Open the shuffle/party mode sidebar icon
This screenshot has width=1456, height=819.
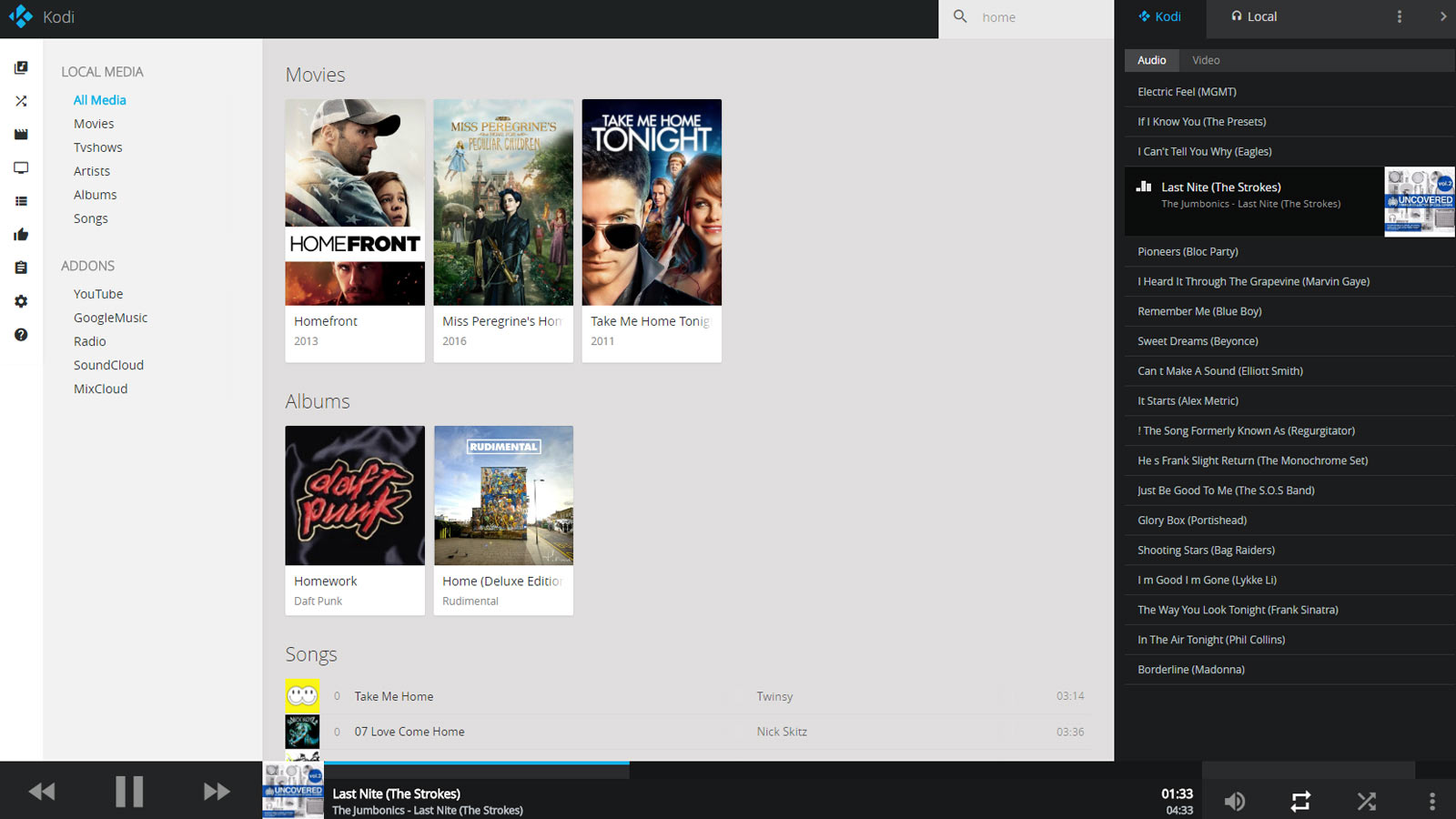[21, 101]
